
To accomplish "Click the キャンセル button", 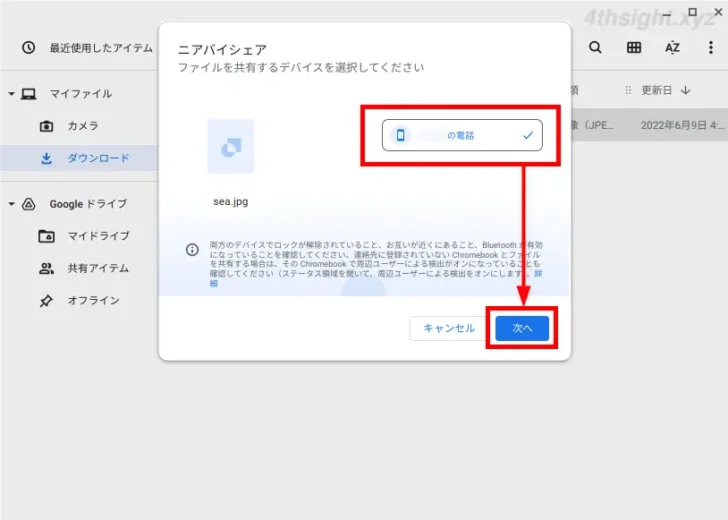I will pos(449,328).
